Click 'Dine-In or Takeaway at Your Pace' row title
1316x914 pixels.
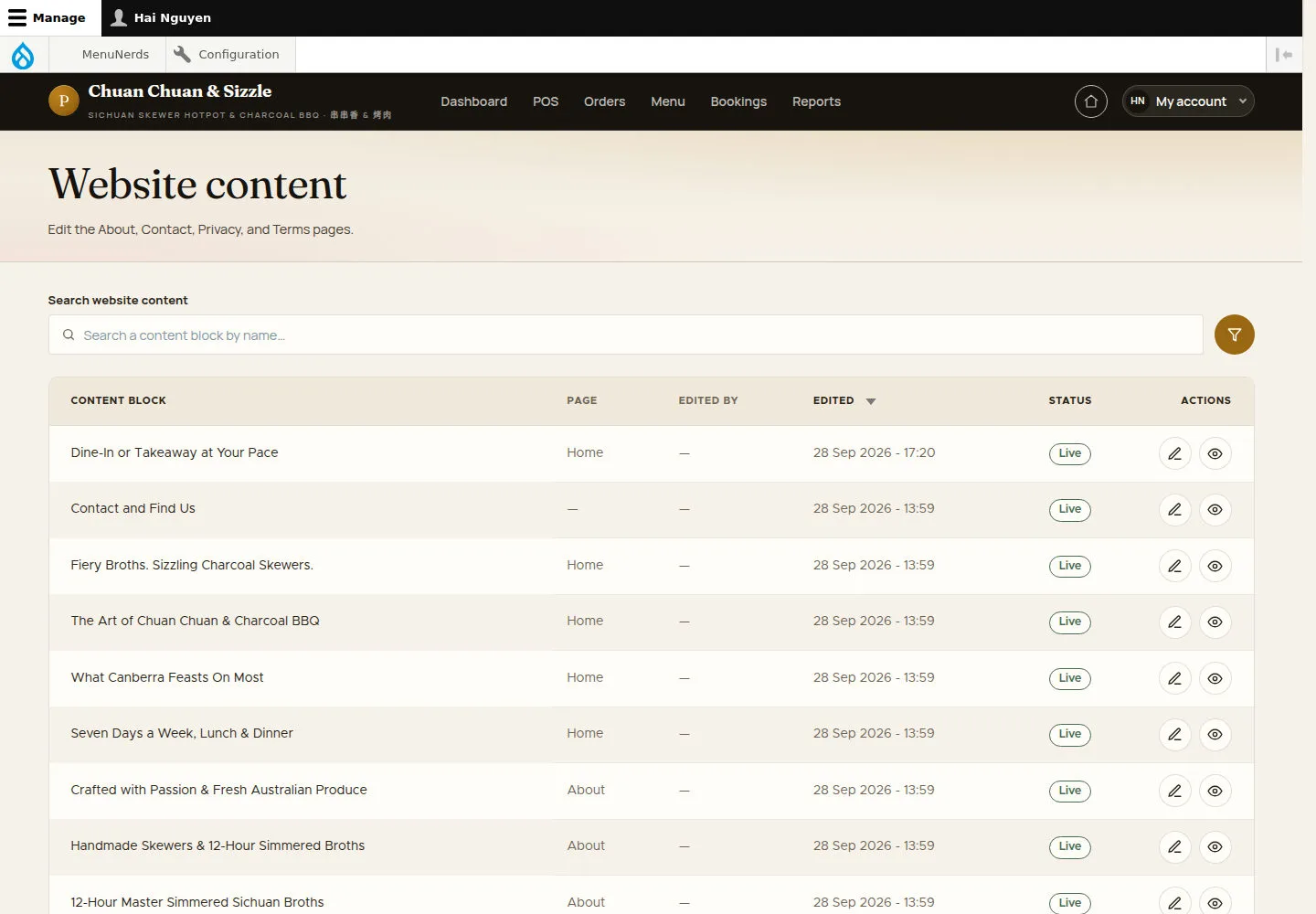pyautogui.click(x=175, y=452)
